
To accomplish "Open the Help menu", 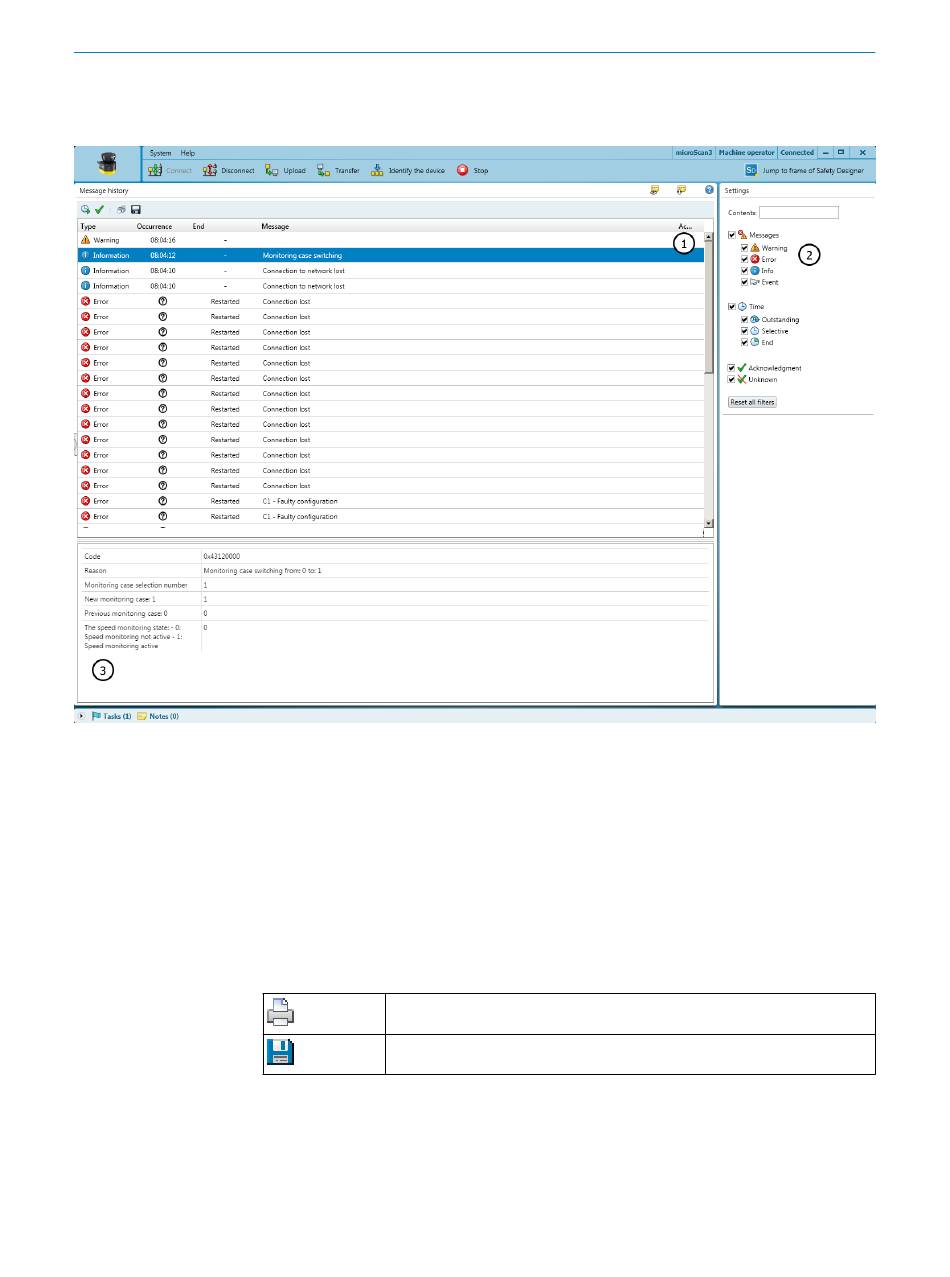I will (x=188, y=153).
